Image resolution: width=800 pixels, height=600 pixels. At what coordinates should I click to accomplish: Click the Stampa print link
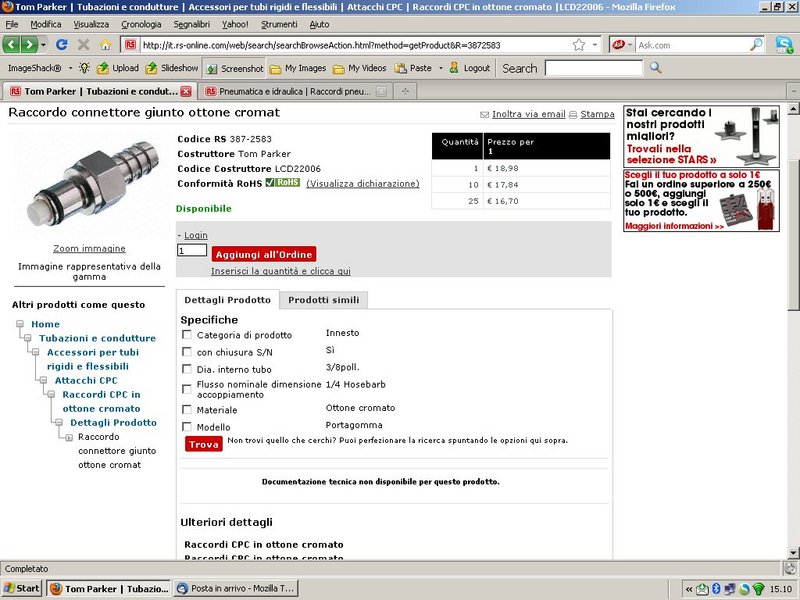tap(597, 114)
